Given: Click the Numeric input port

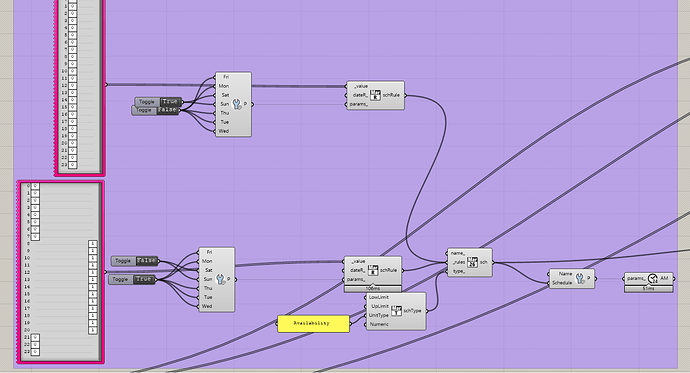Looking at the screenshot, I should tap(379, 324).
